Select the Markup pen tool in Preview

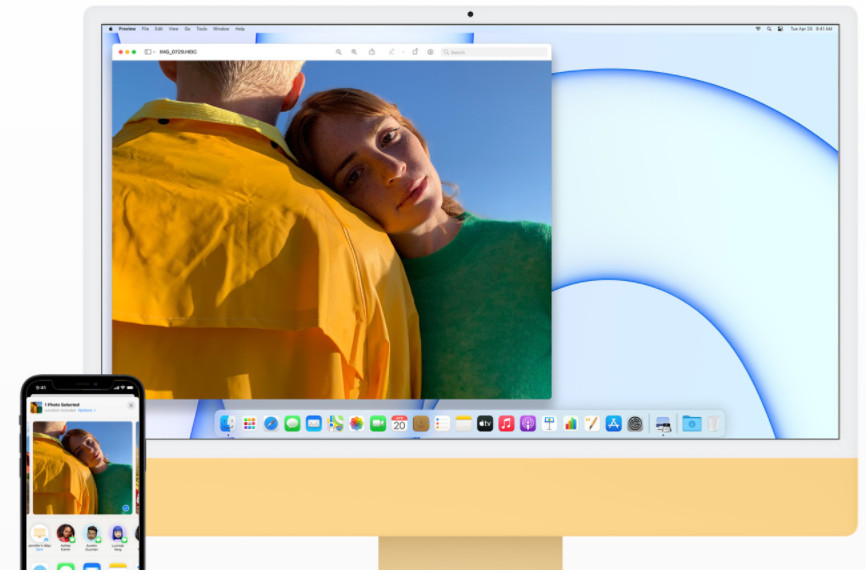point(390,52)
